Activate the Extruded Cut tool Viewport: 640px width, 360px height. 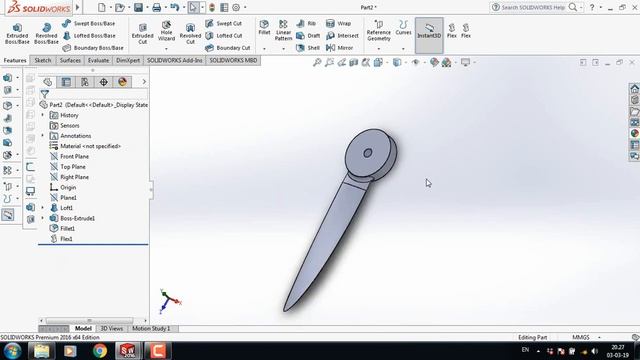click(142, 33)
